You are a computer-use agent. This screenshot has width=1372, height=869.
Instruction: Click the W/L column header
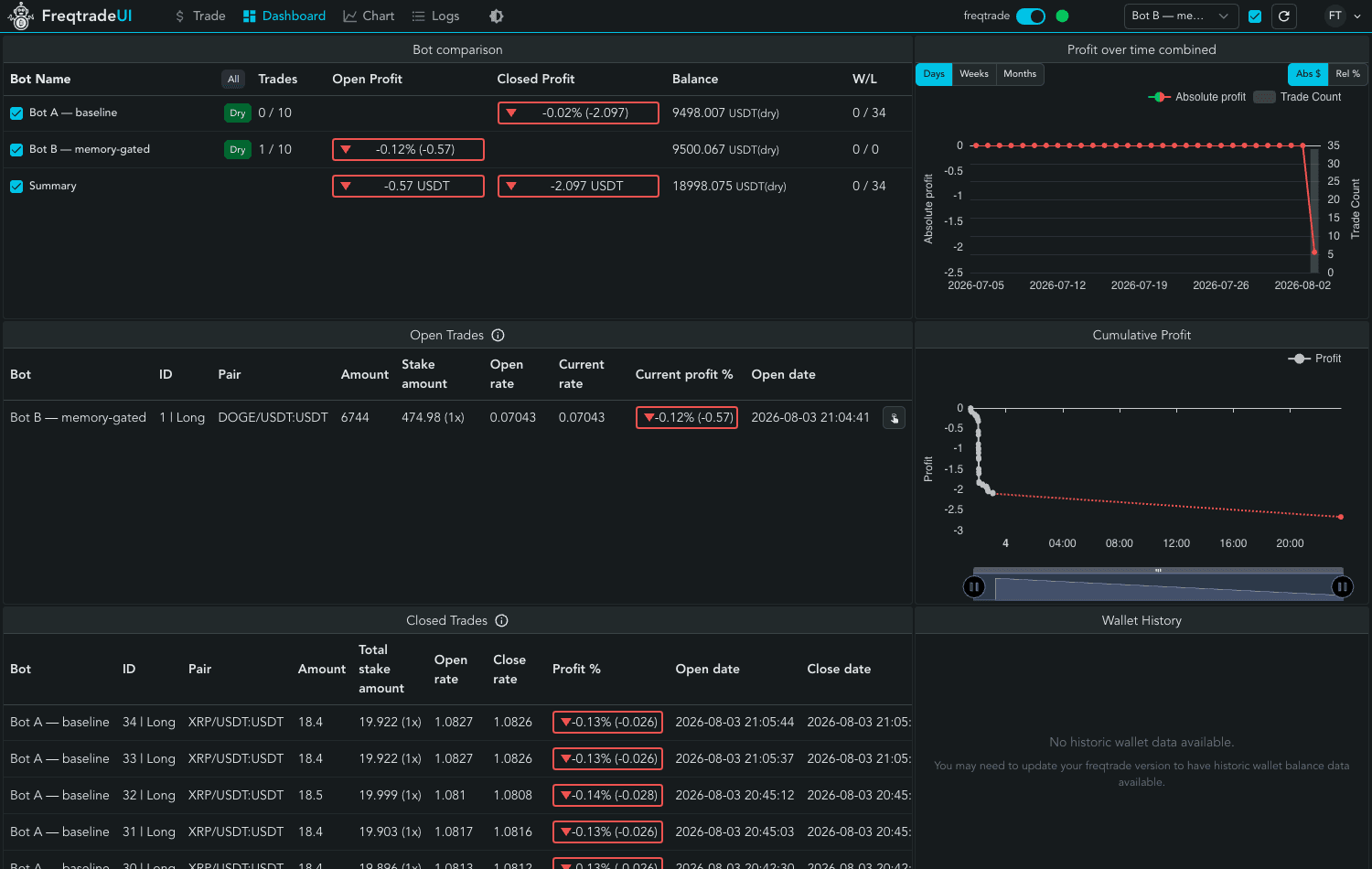(x=864, y=79)
